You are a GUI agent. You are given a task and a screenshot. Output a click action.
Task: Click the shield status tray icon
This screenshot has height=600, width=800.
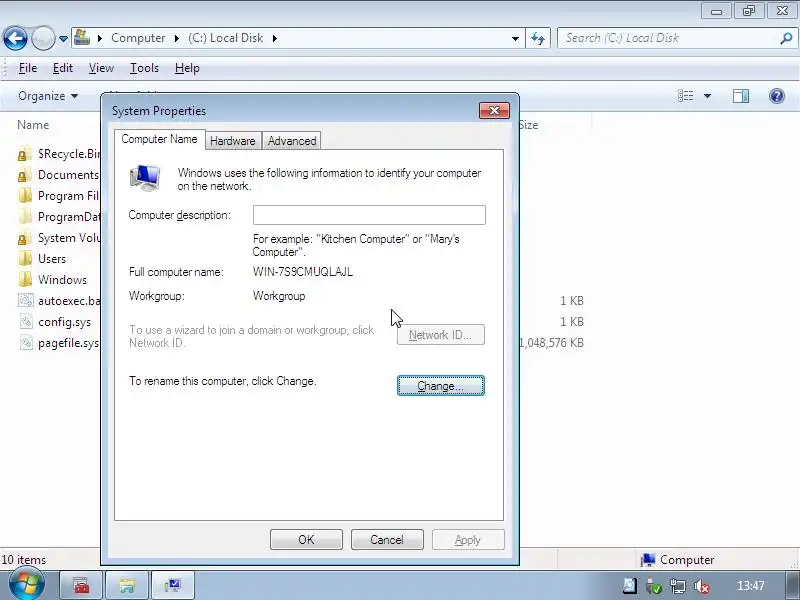pos(654,586)
